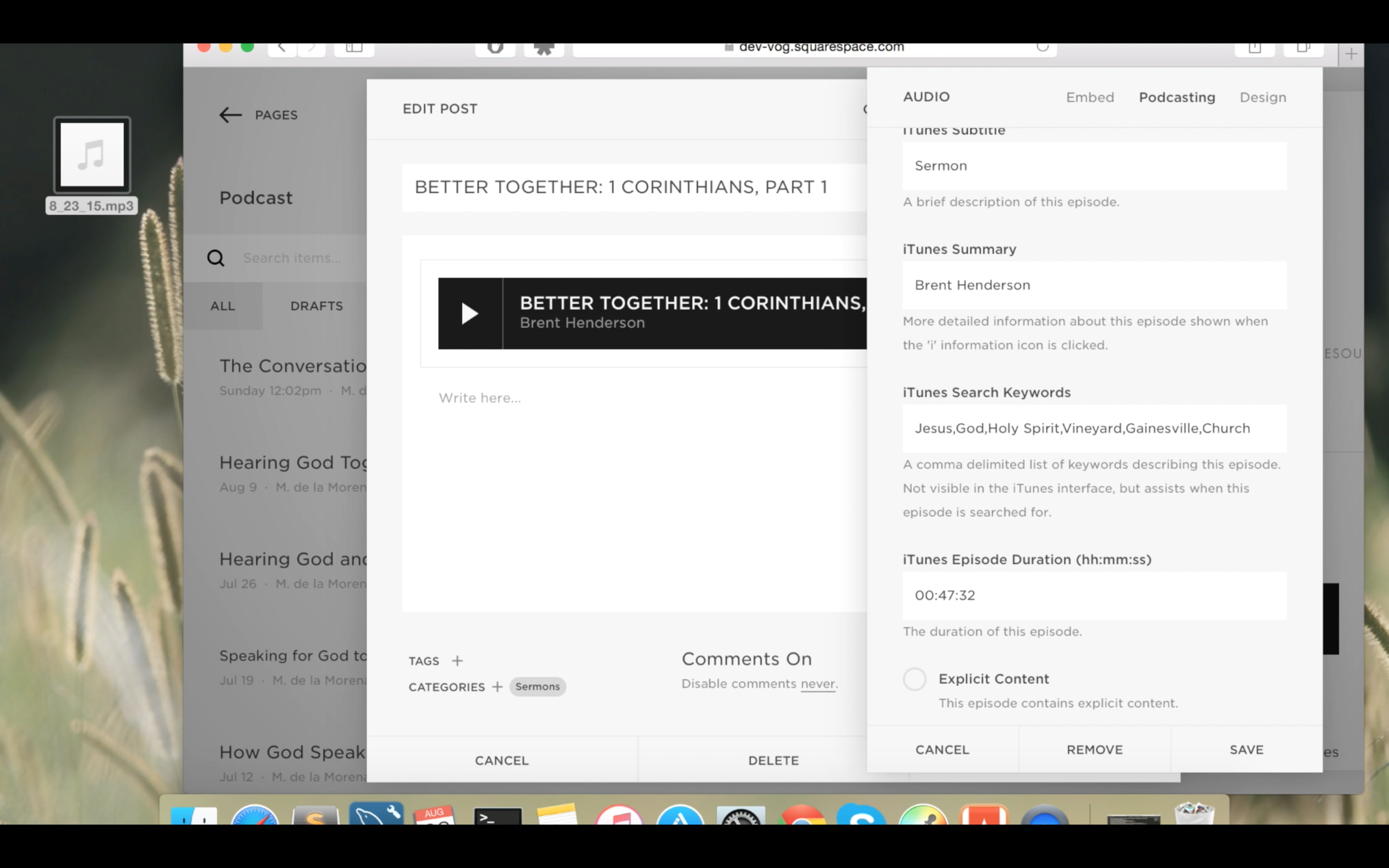Click the Sermons category tag
1389x868 pixels.
point(537,686)
